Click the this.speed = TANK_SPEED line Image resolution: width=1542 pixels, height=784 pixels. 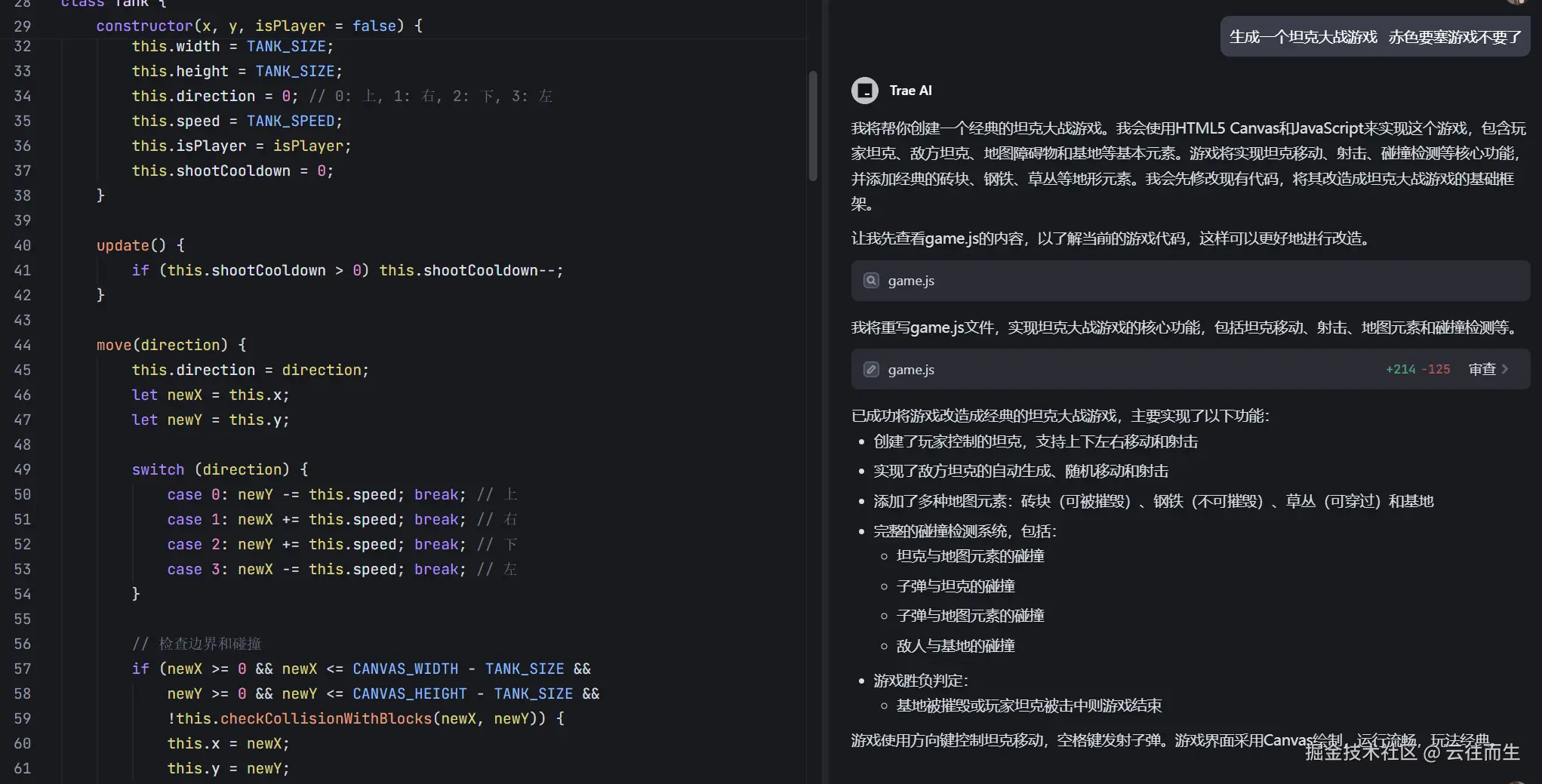click(237, 121)
